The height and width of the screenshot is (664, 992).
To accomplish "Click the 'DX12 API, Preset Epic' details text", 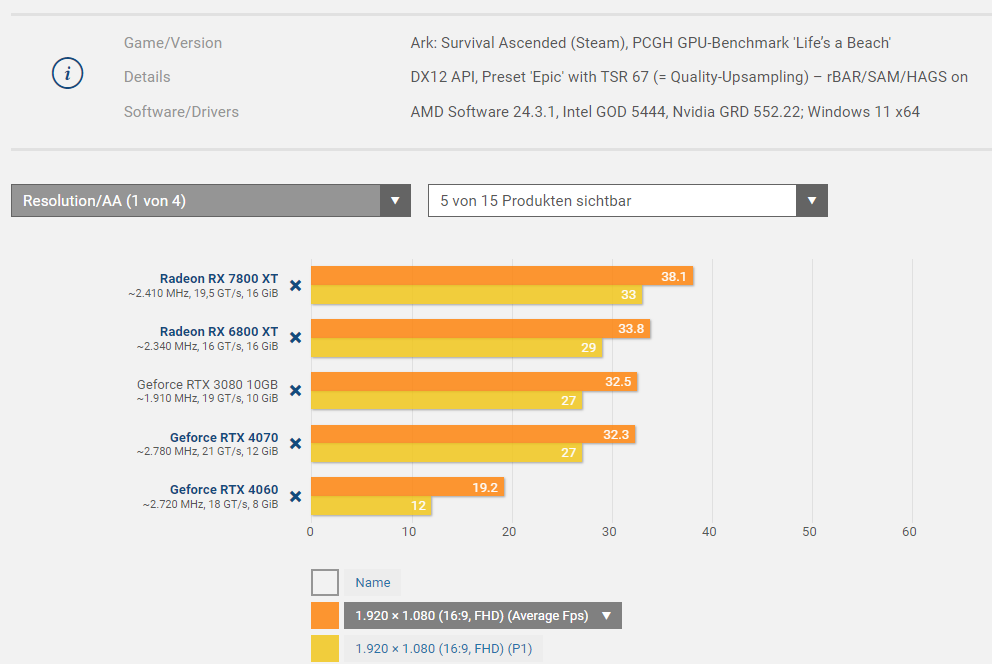I will point(689,77).
